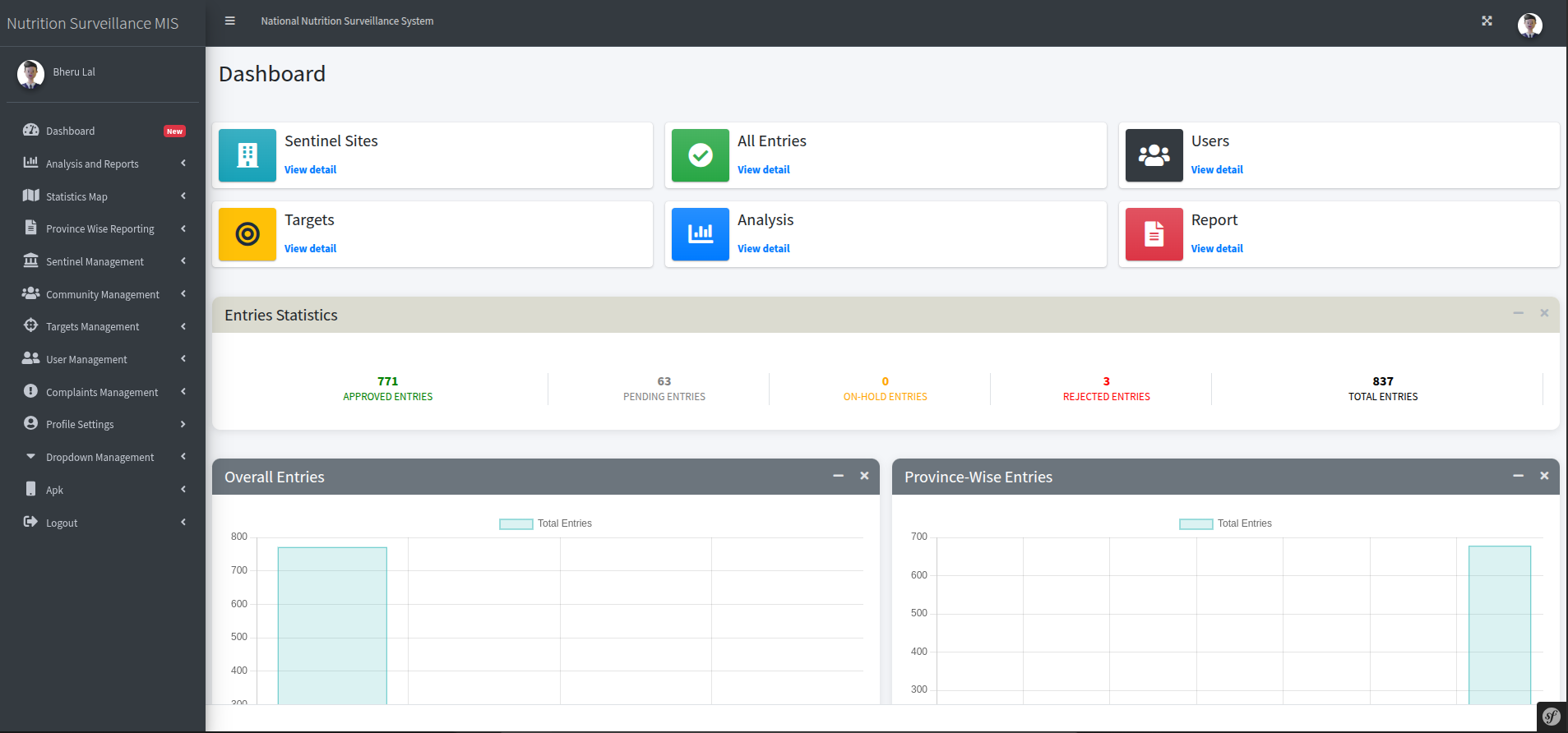Collapse the Overall Entries panel
The width and height of the screenshot is (1568, 733).
pos(838,476)
